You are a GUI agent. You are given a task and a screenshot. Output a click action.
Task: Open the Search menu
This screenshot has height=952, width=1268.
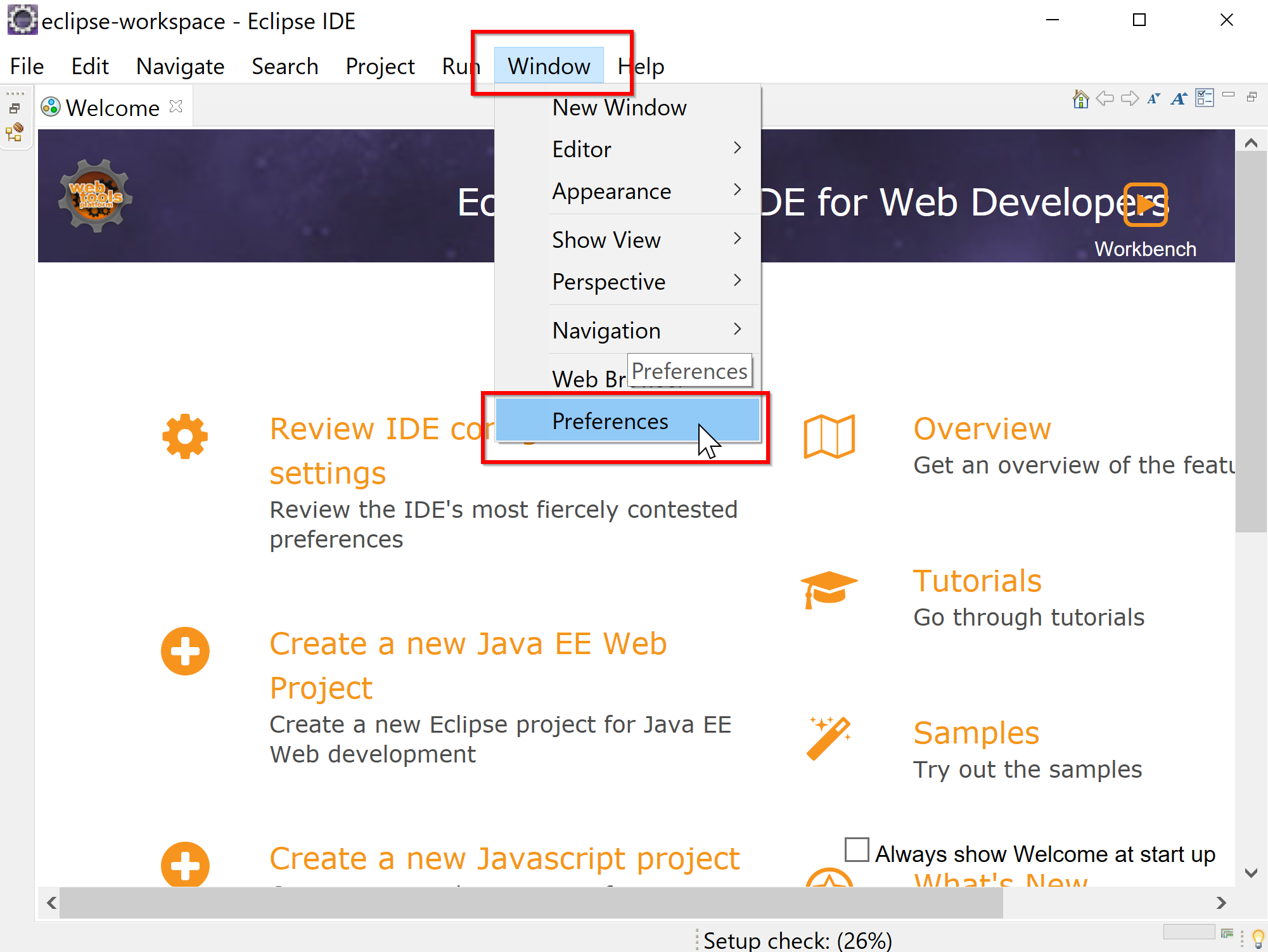(x=285, y=66)
